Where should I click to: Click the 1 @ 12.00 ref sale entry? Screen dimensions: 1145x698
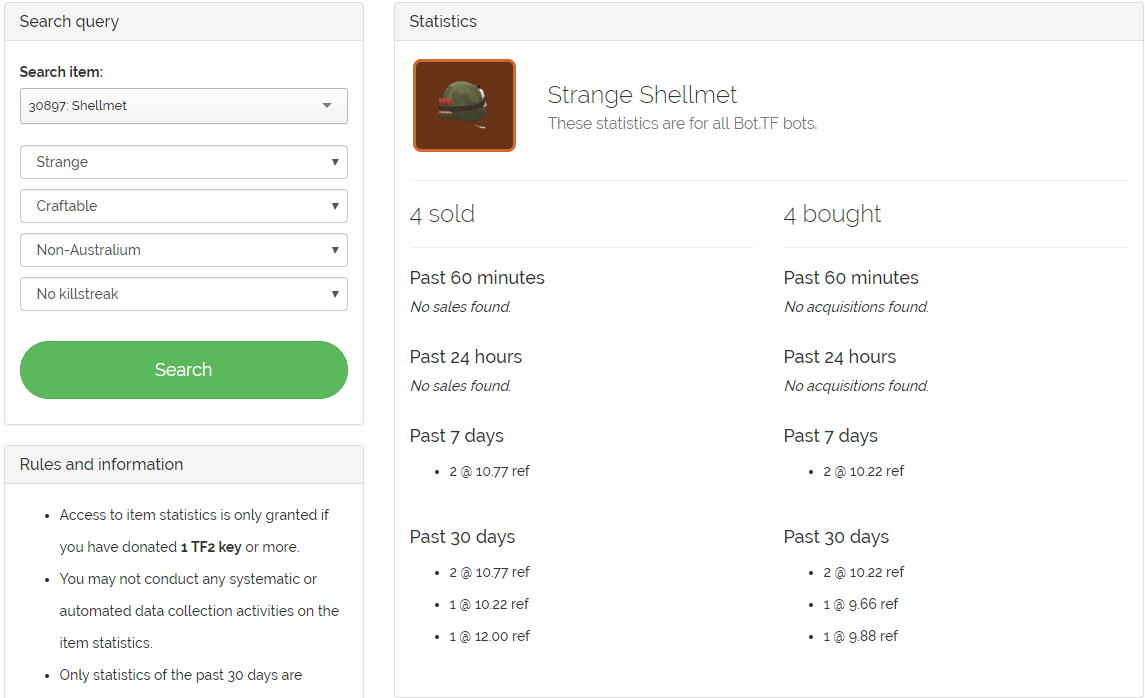click(x=489, y=636)
